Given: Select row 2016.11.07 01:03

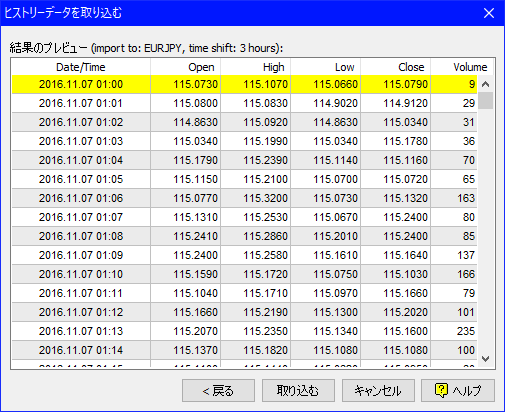Looking at the screenshot, I should 245,141.
